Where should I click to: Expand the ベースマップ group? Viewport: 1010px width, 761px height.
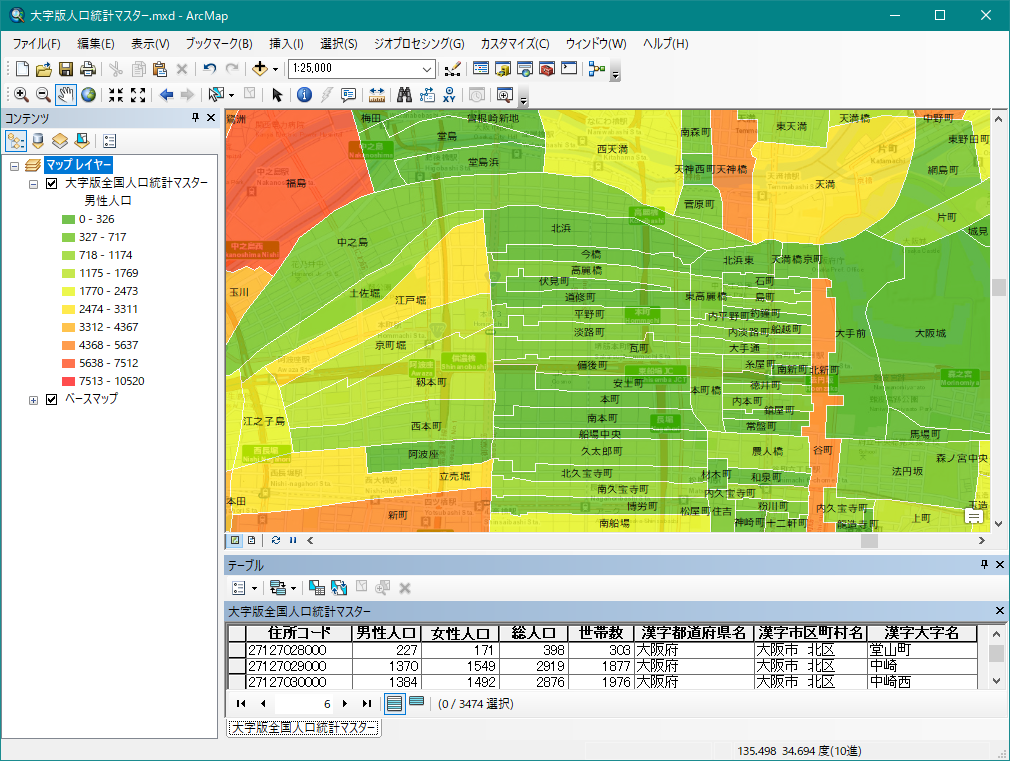[33, 400]
